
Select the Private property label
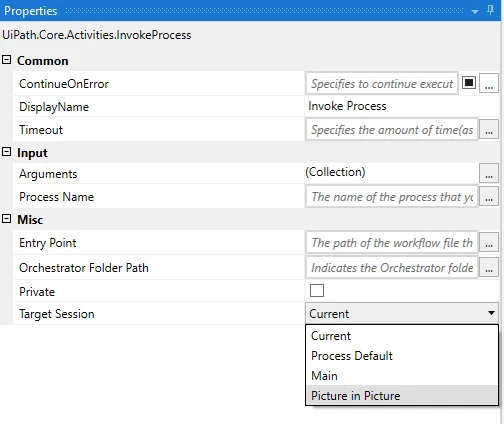click(37, 292)
